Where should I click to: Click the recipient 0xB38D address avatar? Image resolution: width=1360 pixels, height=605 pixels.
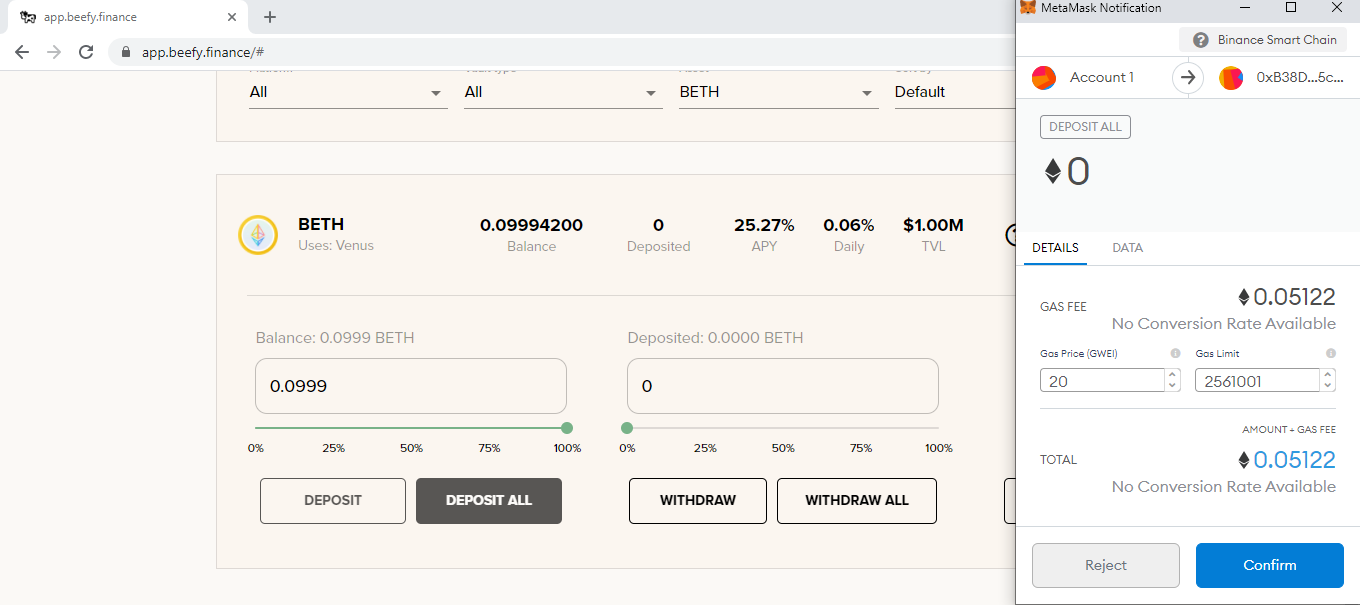pyautogui.click(x=1231, y=77)
